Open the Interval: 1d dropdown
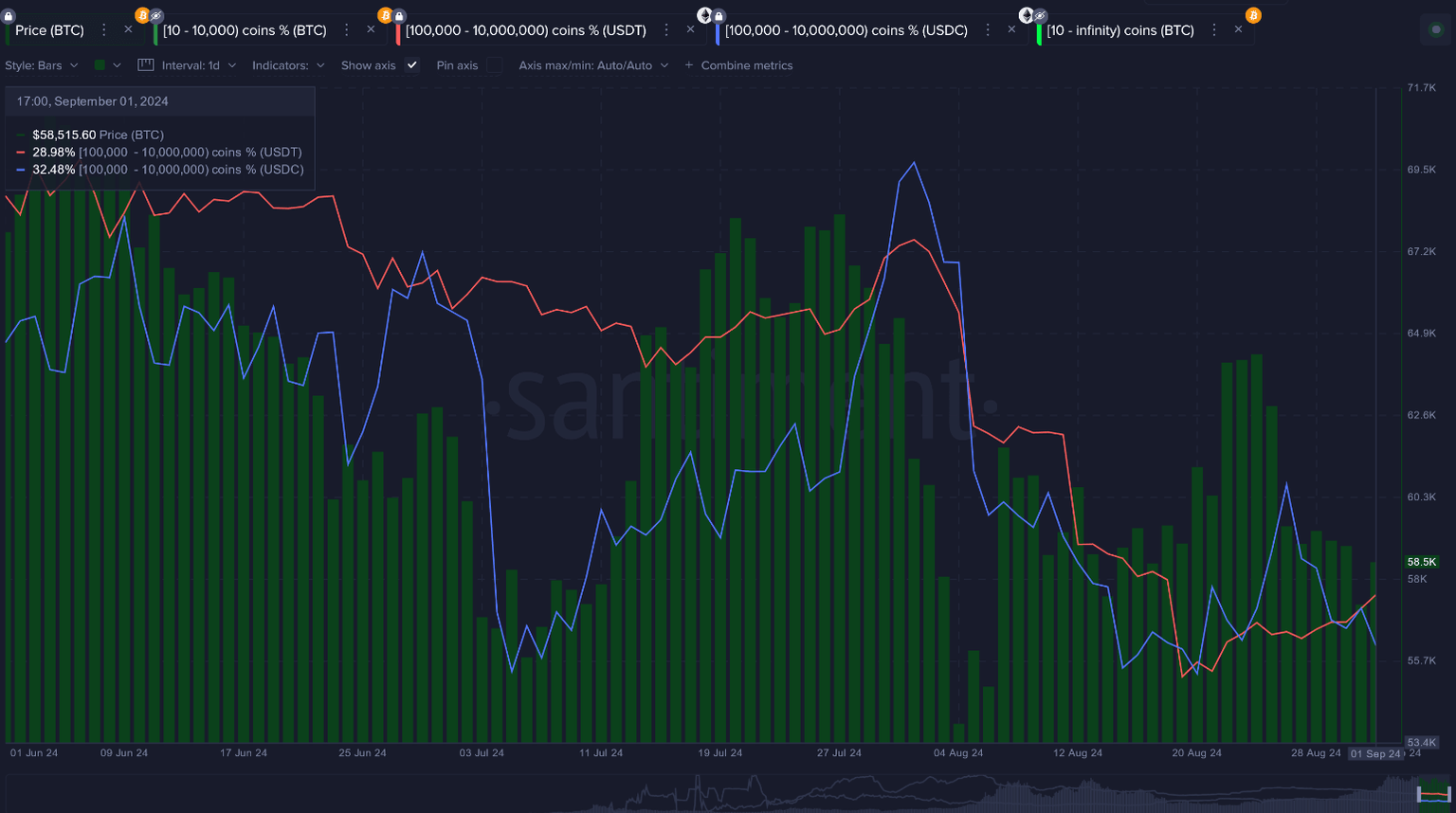The image size is (1456, 813). click(187, 65)
